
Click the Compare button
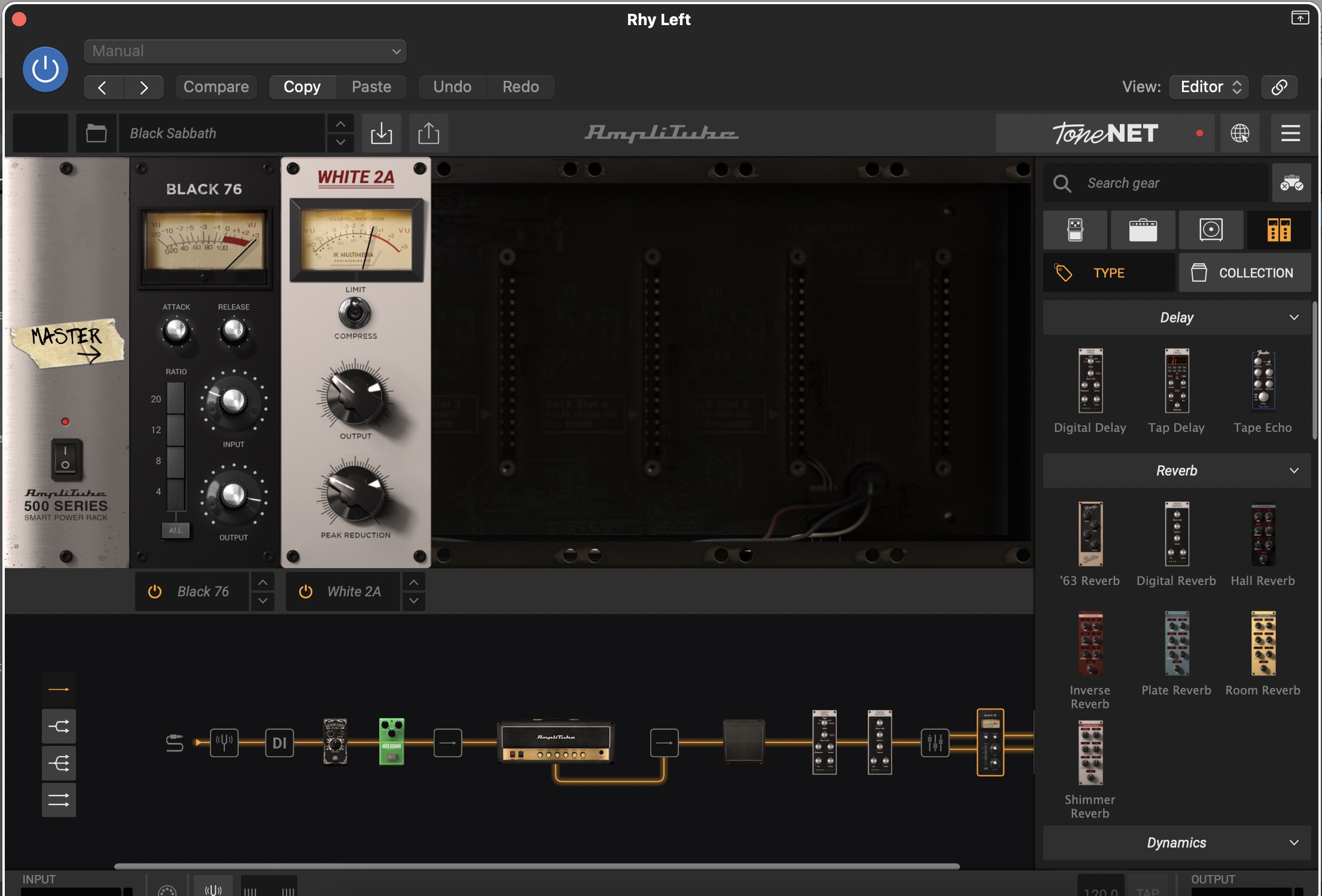coord(216,87)
